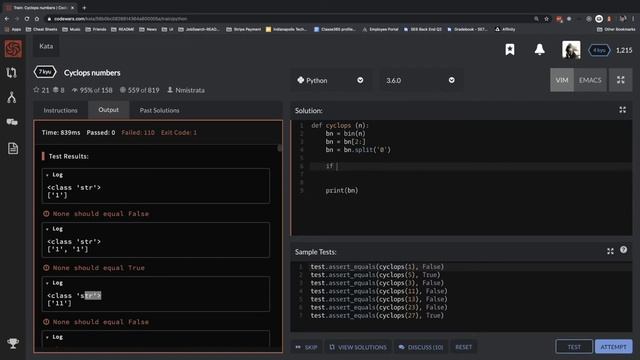Open the DISCUSS (10) button
640x360 pixels.
coord(421,347)
